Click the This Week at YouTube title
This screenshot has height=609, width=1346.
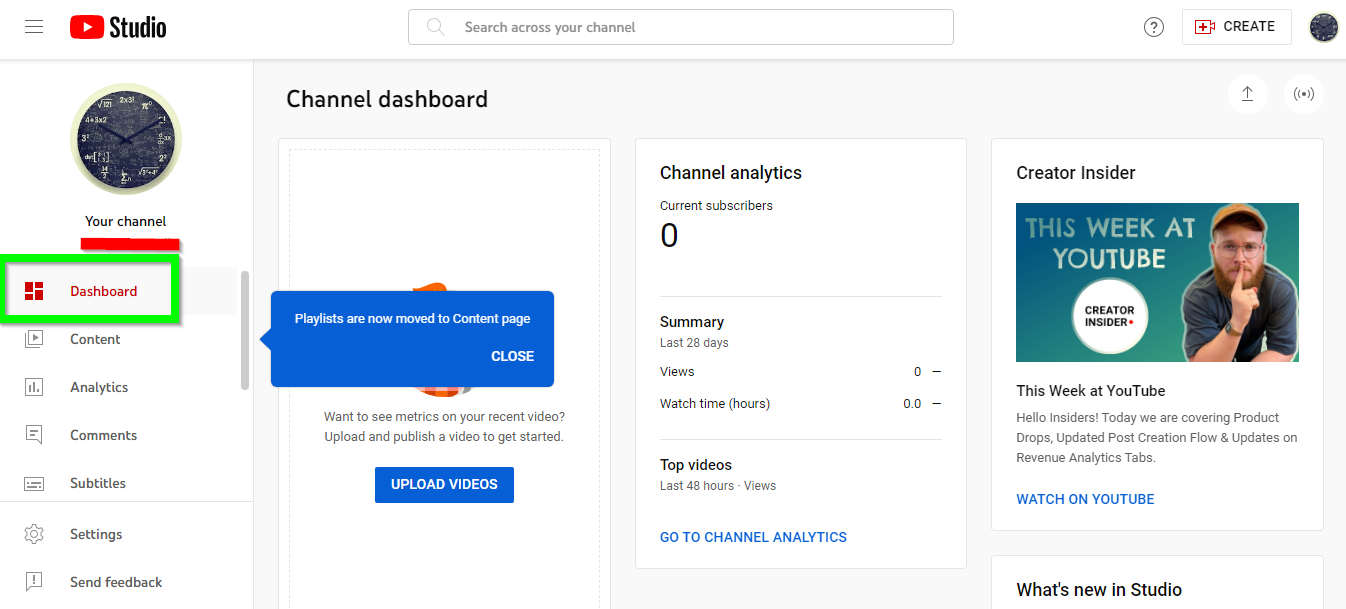pyautogui.click(x=1091, y=391)
